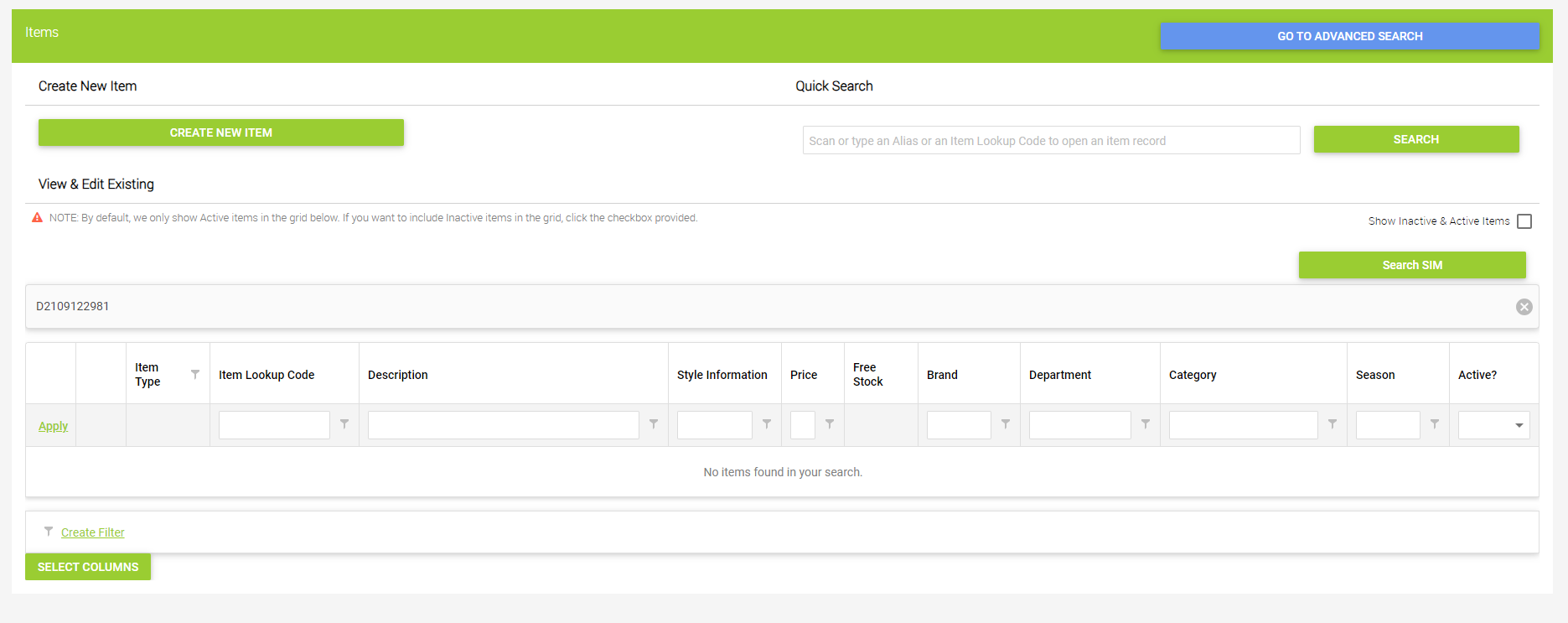Open the Category filter funnel icon

pyautogui.click(x=1333, y=424)
